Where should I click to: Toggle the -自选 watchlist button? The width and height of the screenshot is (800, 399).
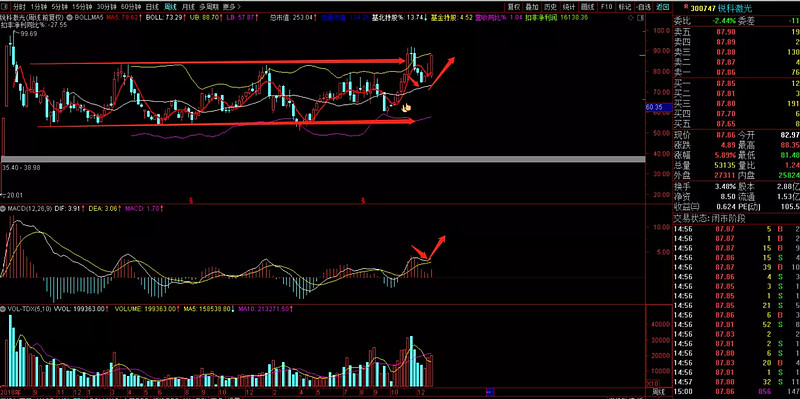click(x=643, y=7)
